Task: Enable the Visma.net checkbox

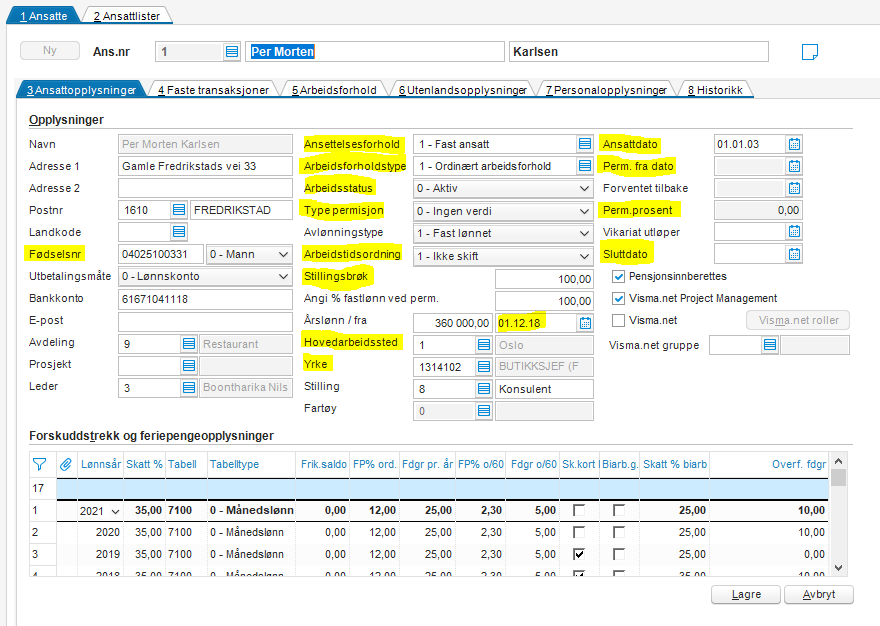Action: point(618,320)
